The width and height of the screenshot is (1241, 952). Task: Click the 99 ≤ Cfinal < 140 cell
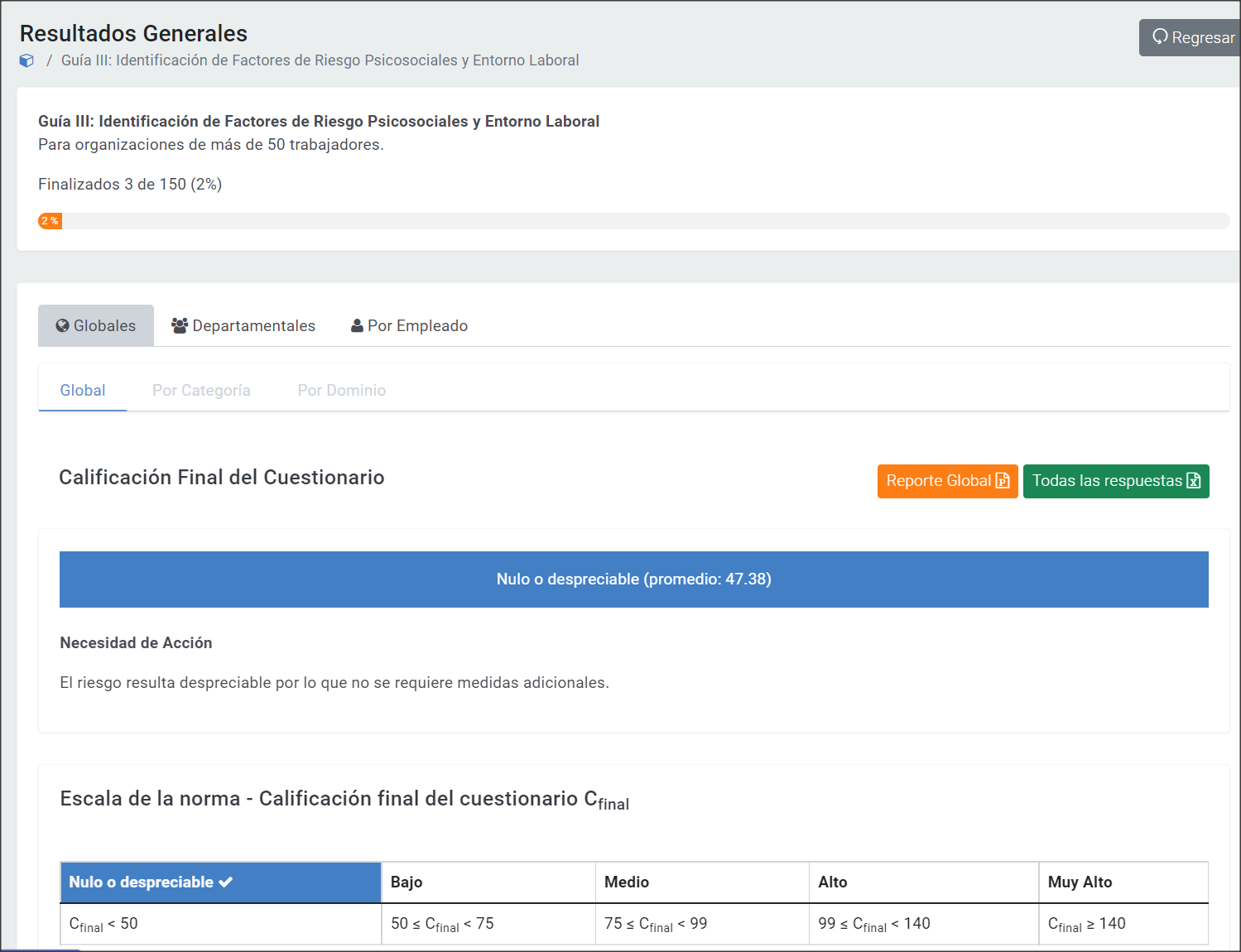(924, 924)
